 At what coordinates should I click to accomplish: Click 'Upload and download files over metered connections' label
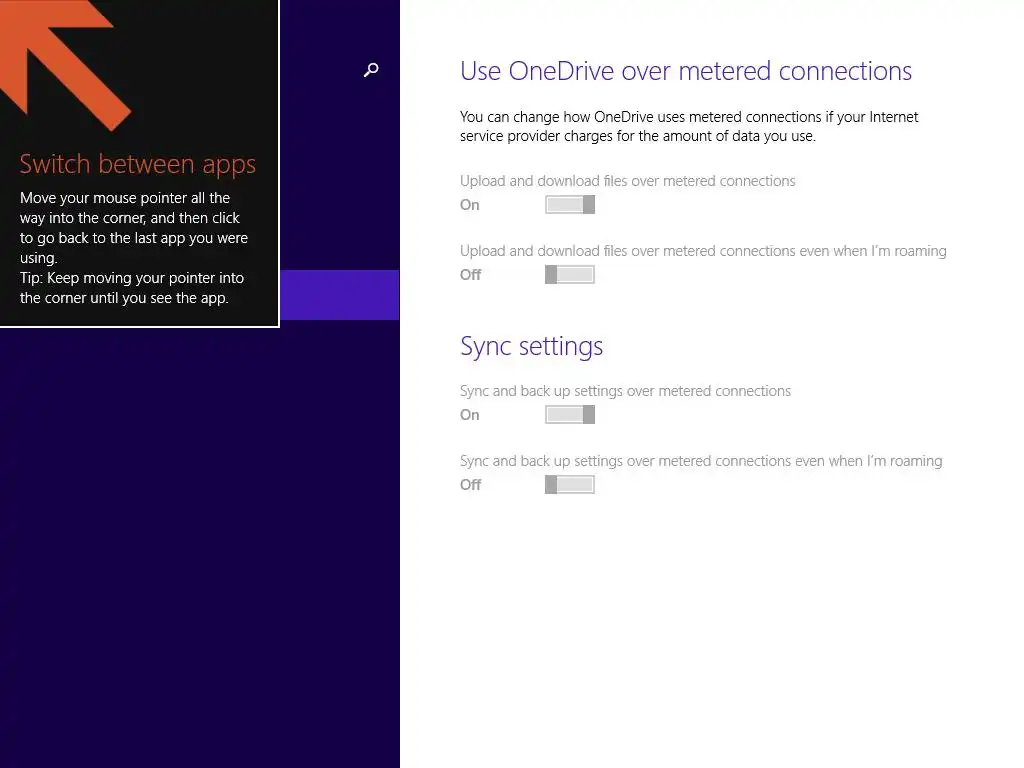click(627, 181)
